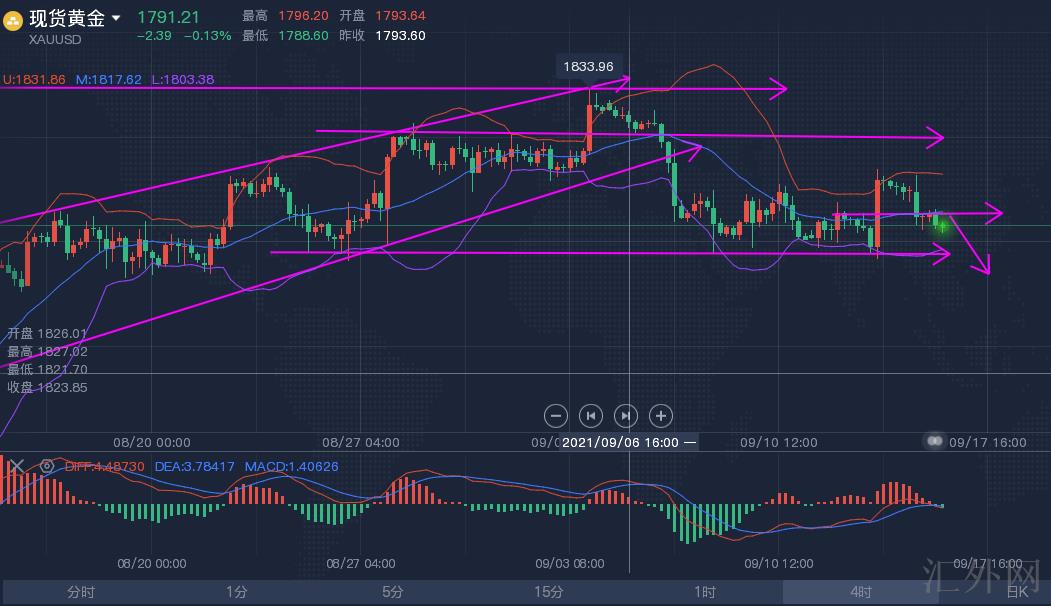Switch chart to 15分 timeframe
1051x606 pixels.
[x=549, y=592]
